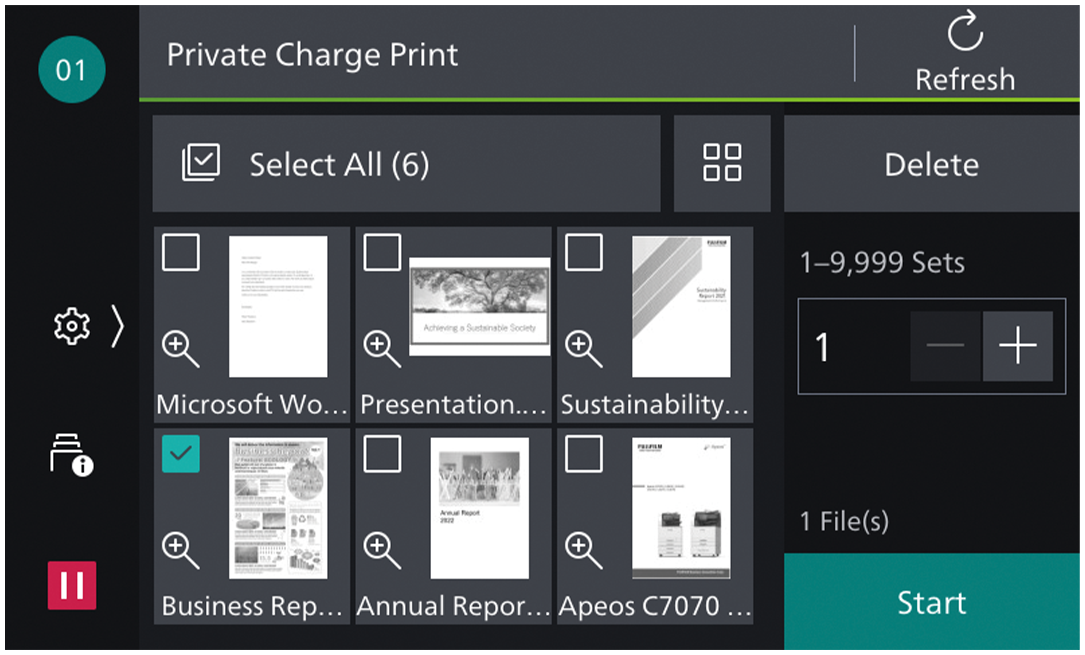The image size is (1085, 655).
Task: Increase print sets with plus stepper
Action: tap(1018, 346)
